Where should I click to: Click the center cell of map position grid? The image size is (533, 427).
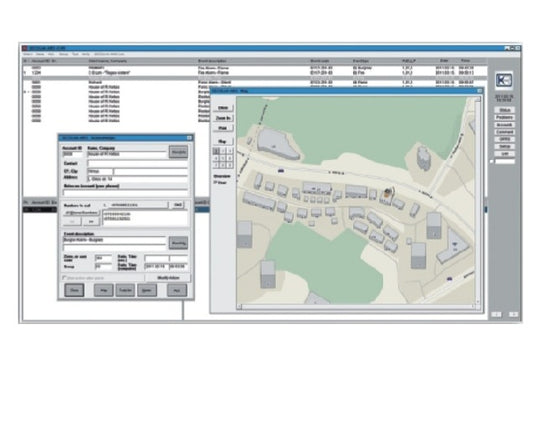(223, 158)
